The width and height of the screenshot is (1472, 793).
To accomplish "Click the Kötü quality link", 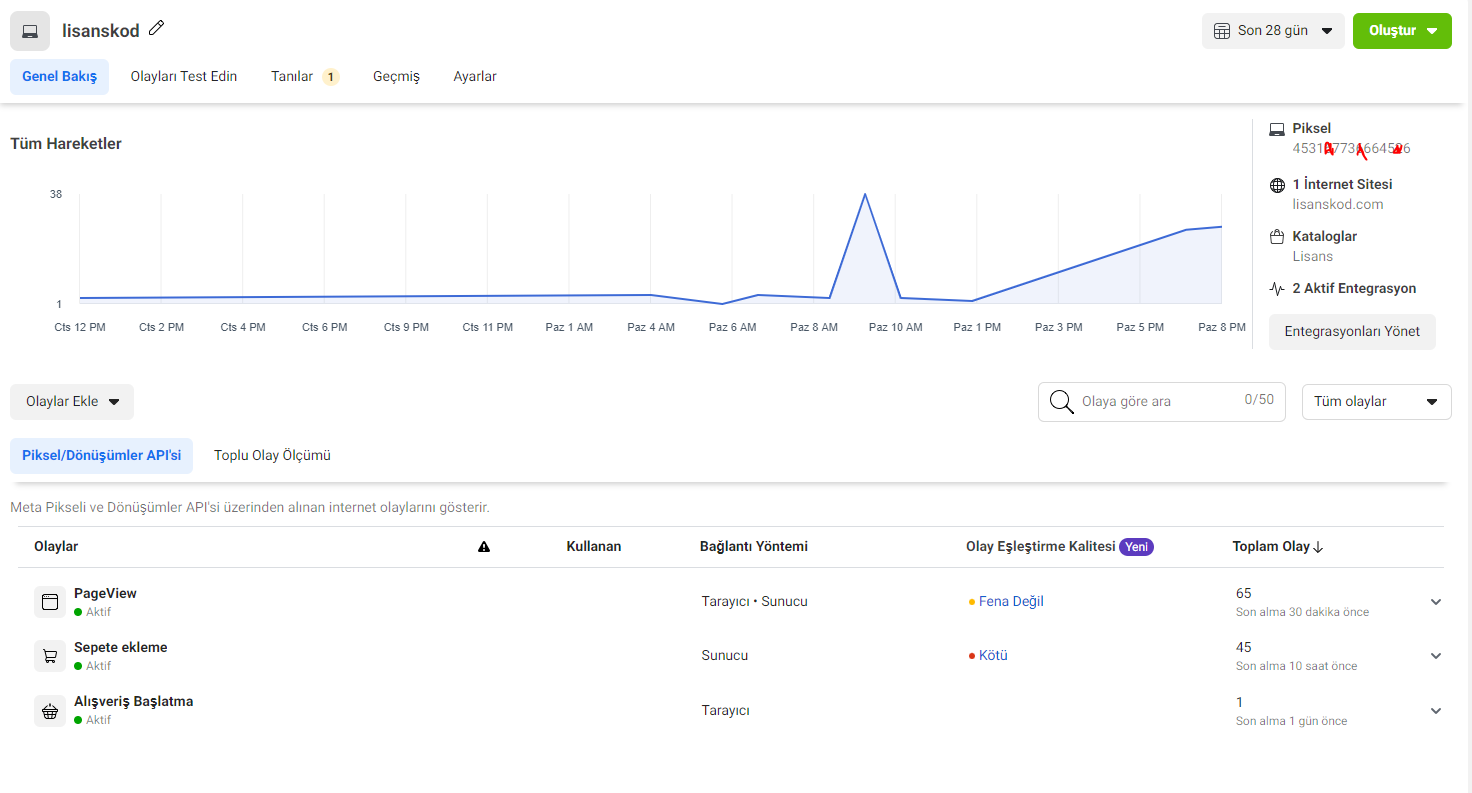I will (x=993, y=656).
